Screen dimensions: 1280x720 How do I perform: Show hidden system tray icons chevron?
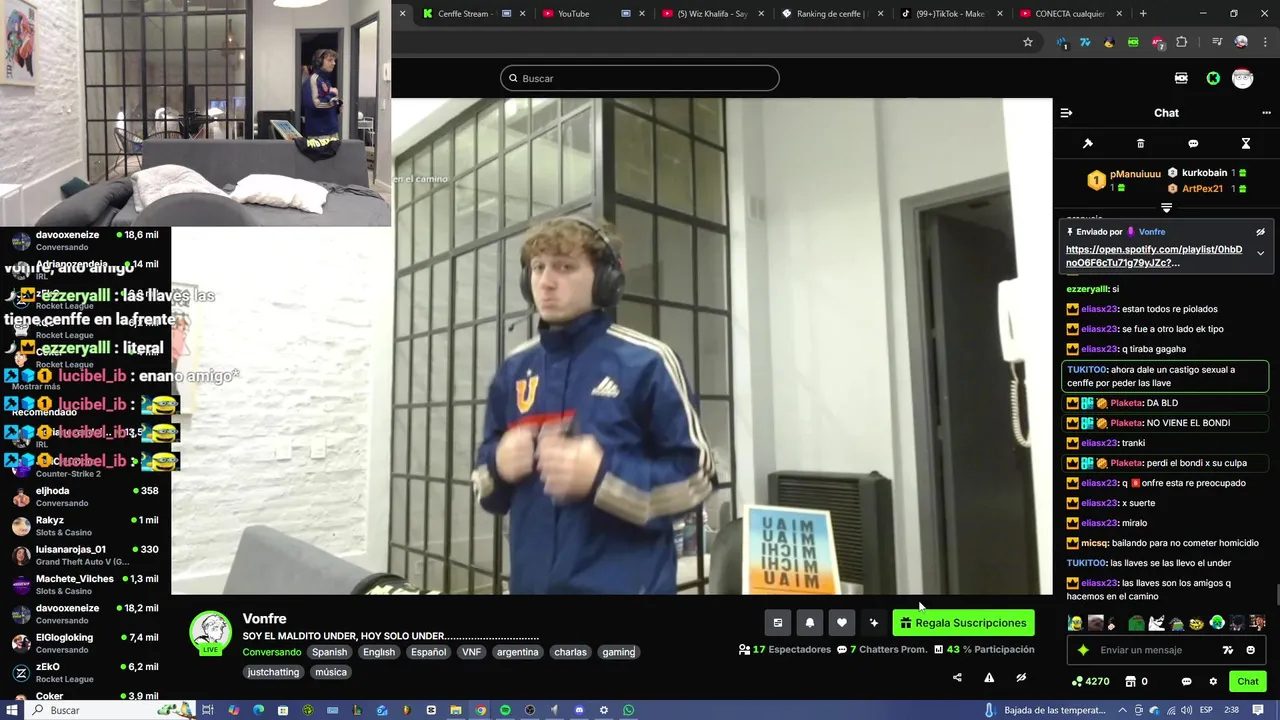point(1122,710)
